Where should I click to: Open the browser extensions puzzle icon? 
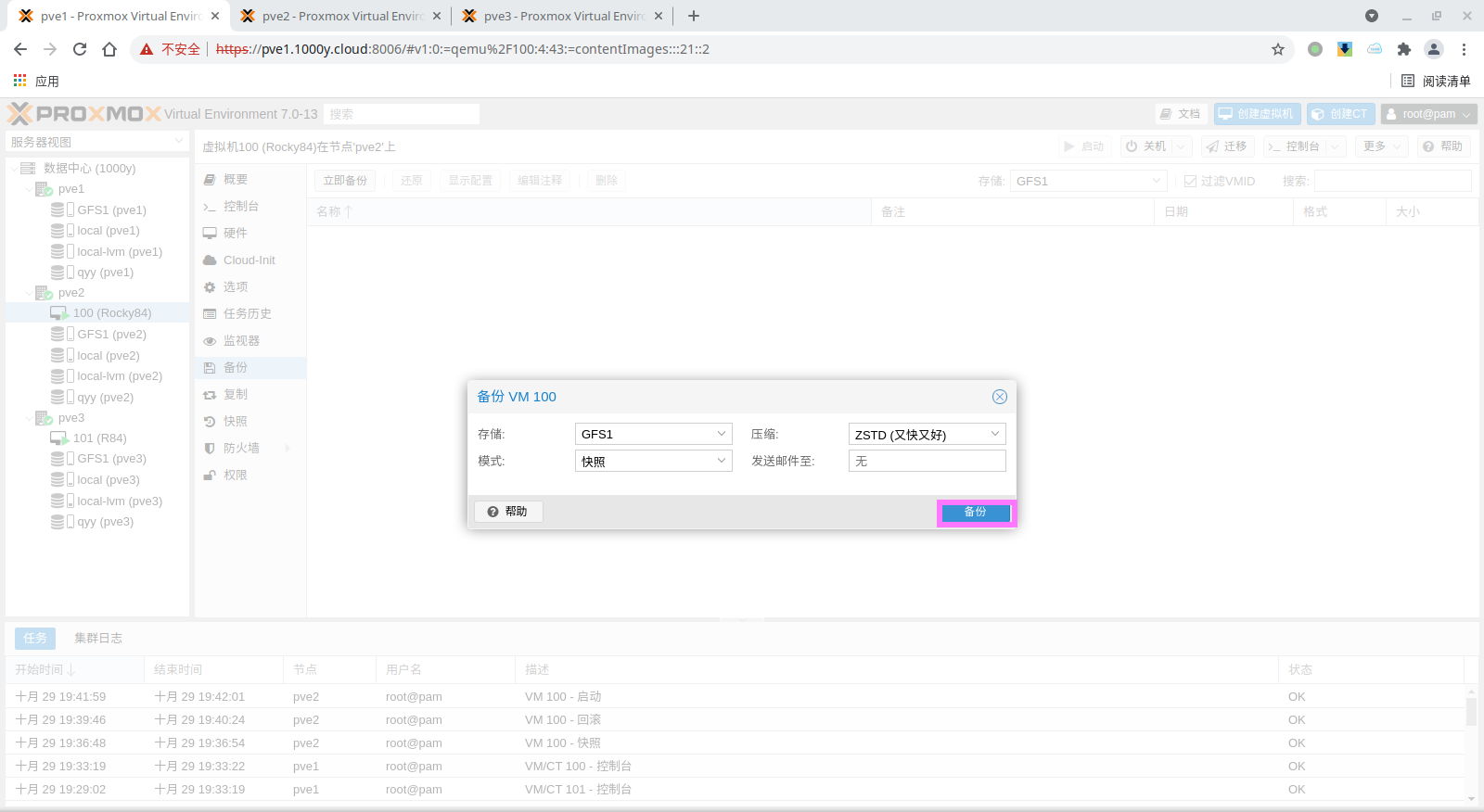pos(1404,49)
